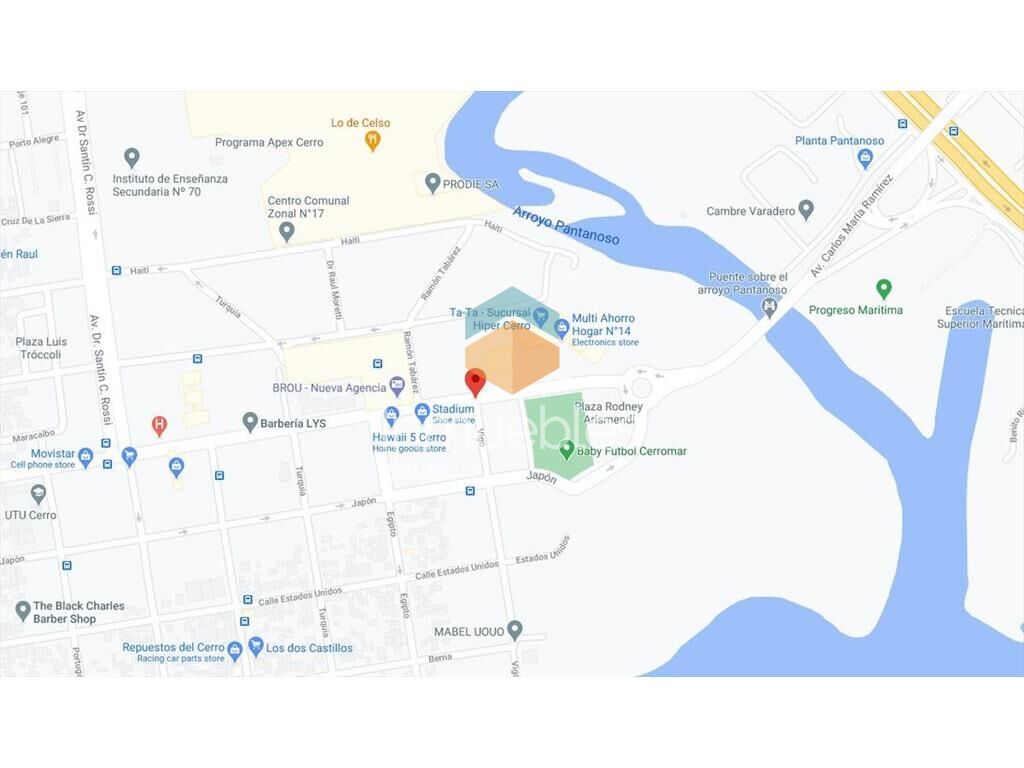Select the Progreso Maritima green marker
The height and width of the screenshot is (768, 1024).
[x=884, y=288]
